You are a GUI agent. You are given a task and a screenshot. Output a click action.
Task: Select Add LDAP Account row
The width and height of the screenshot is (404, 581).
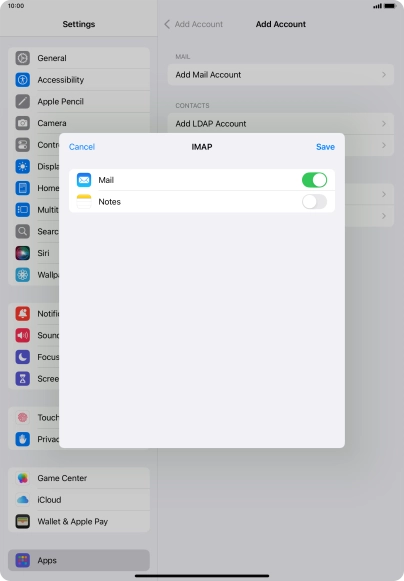pyautogui.click(x=281, y=124)
